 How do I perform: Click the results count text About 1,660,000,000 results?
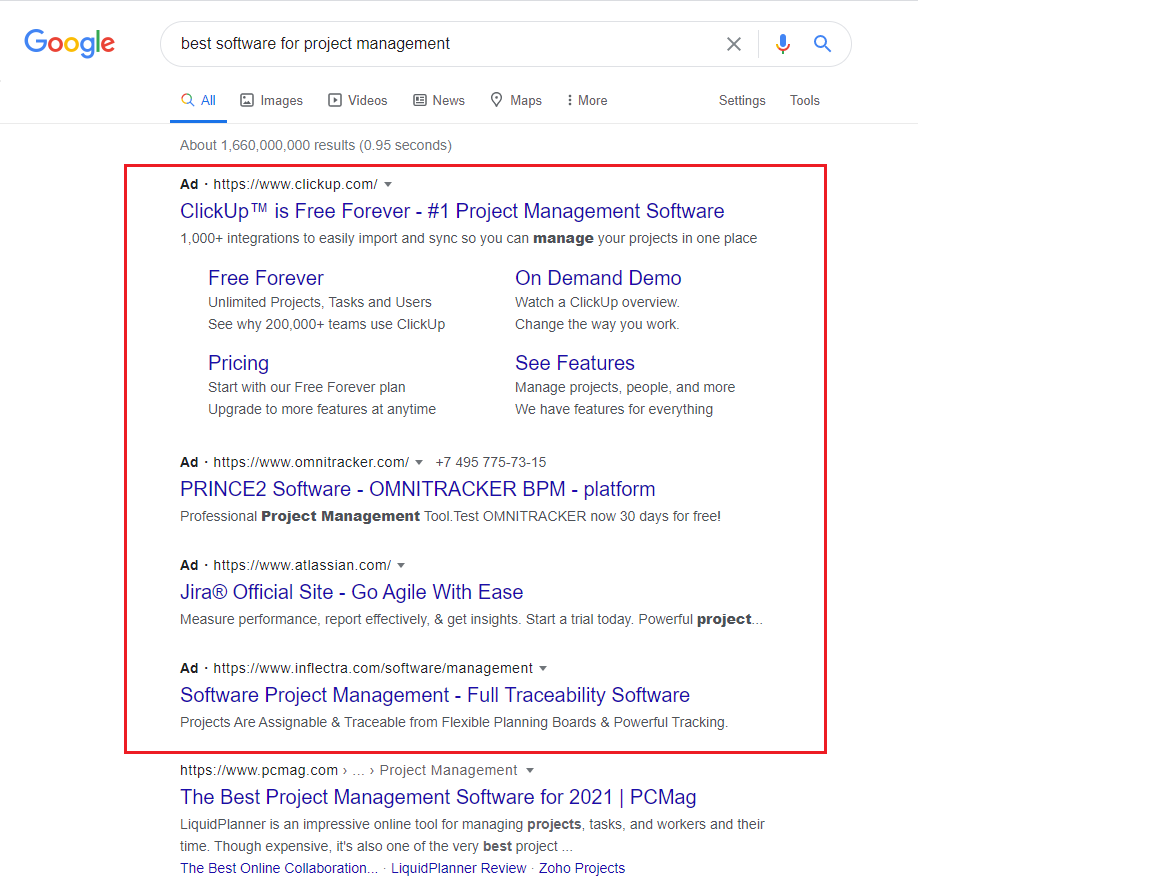point(316,146)
